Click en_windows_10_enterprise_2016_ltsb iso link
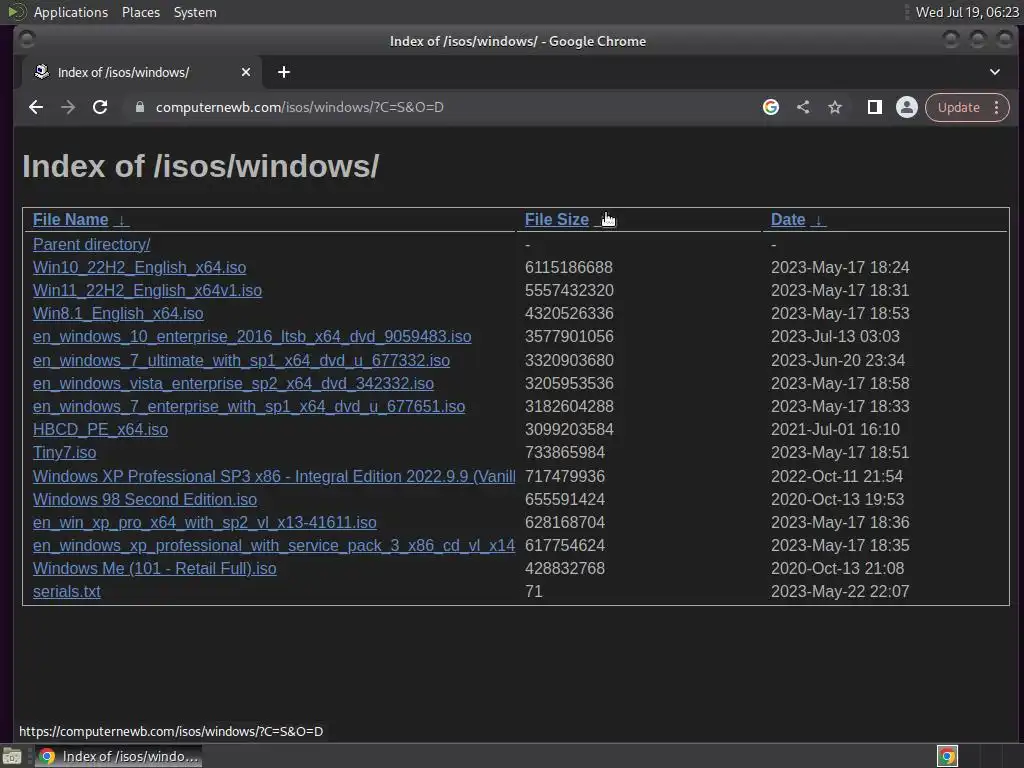 pyautogui.click(x=252, y=336)
